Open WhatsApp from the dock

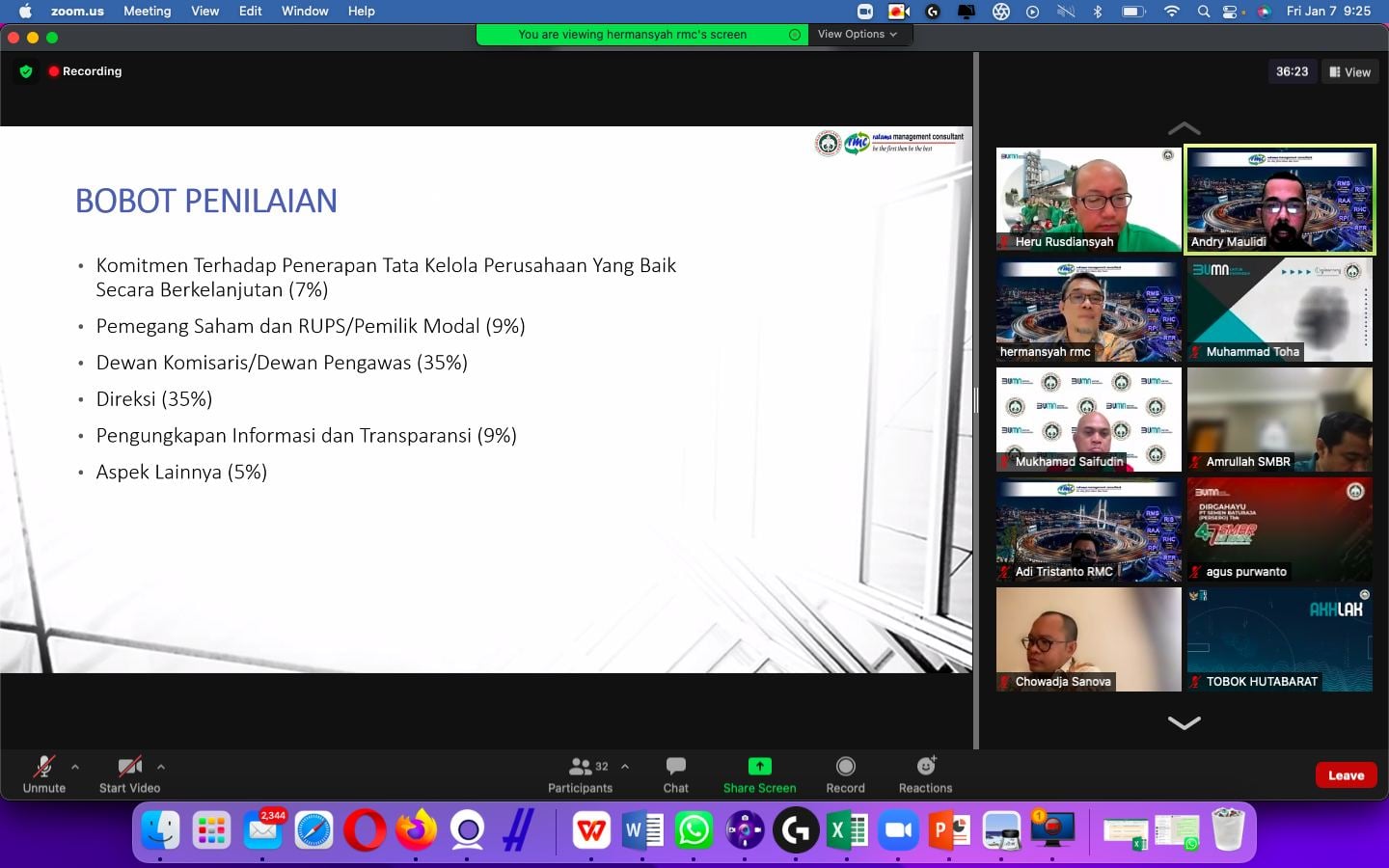click(x=694, y=830)
